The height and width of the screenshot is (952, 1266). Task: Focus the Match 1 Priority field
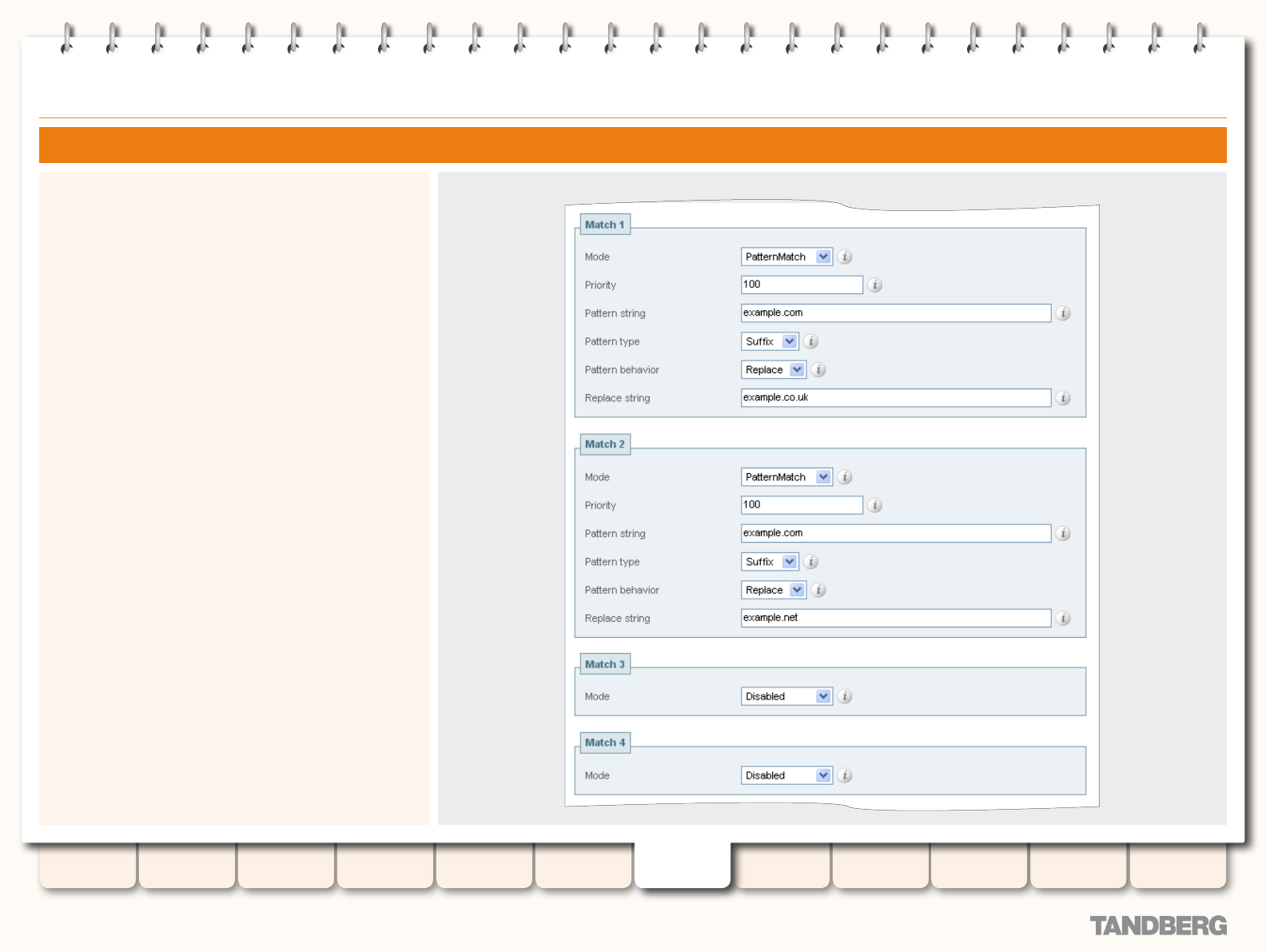pos(802,285)
